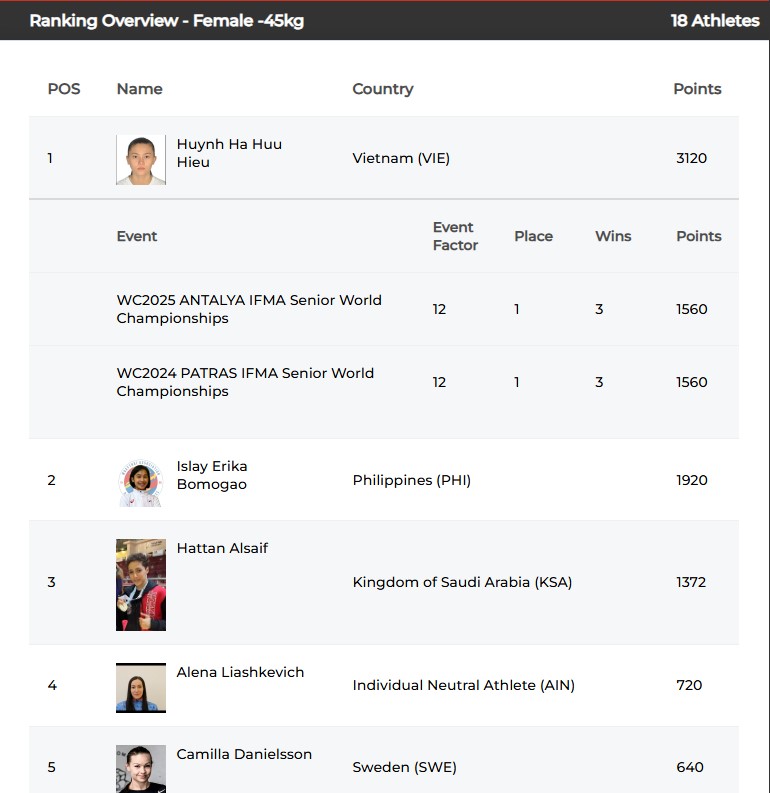This screenshot has height=793, width=770.
Task: Click the Ranking Overview Female -45kg heading
Action: [x=167, y=21]
